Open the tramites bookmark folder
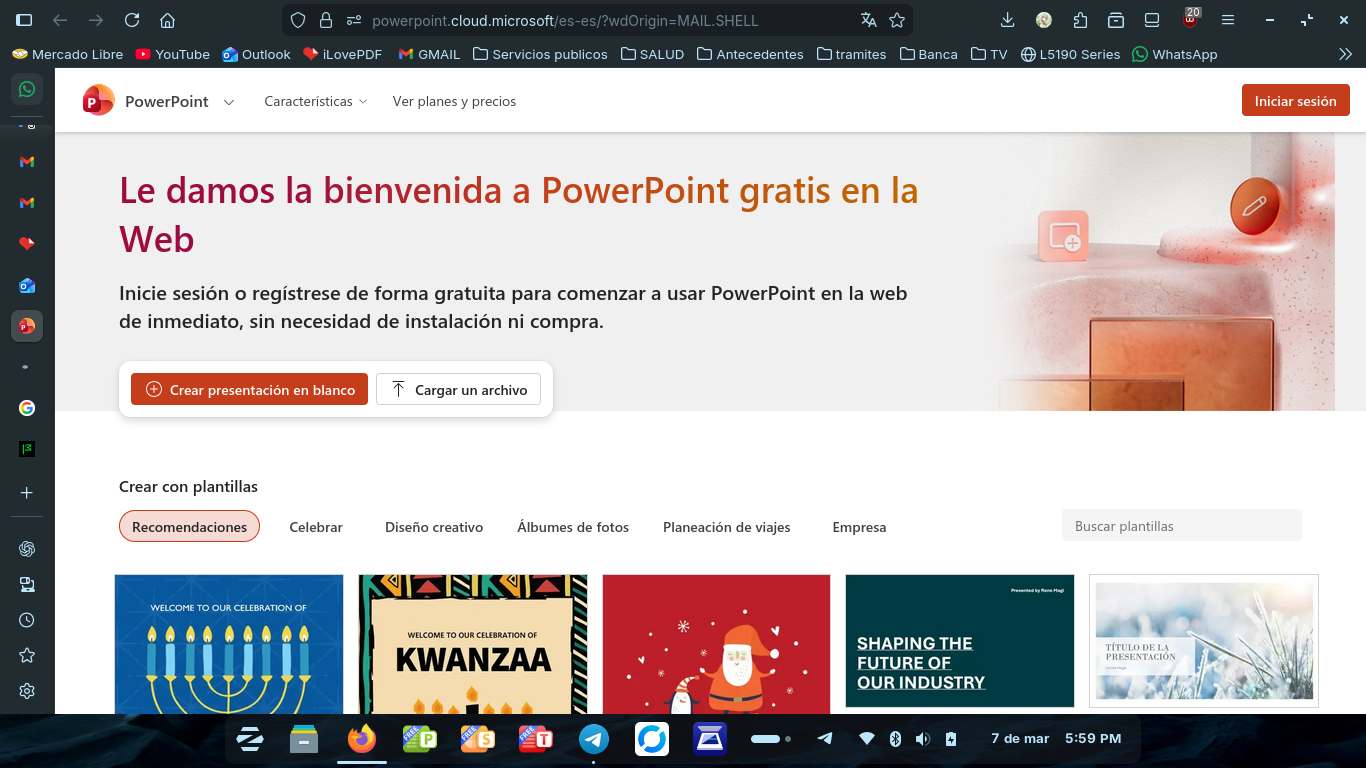Image resolution: width=1366 pixels, height=768 pixels. pyautogui.click(x=851, y=54)
